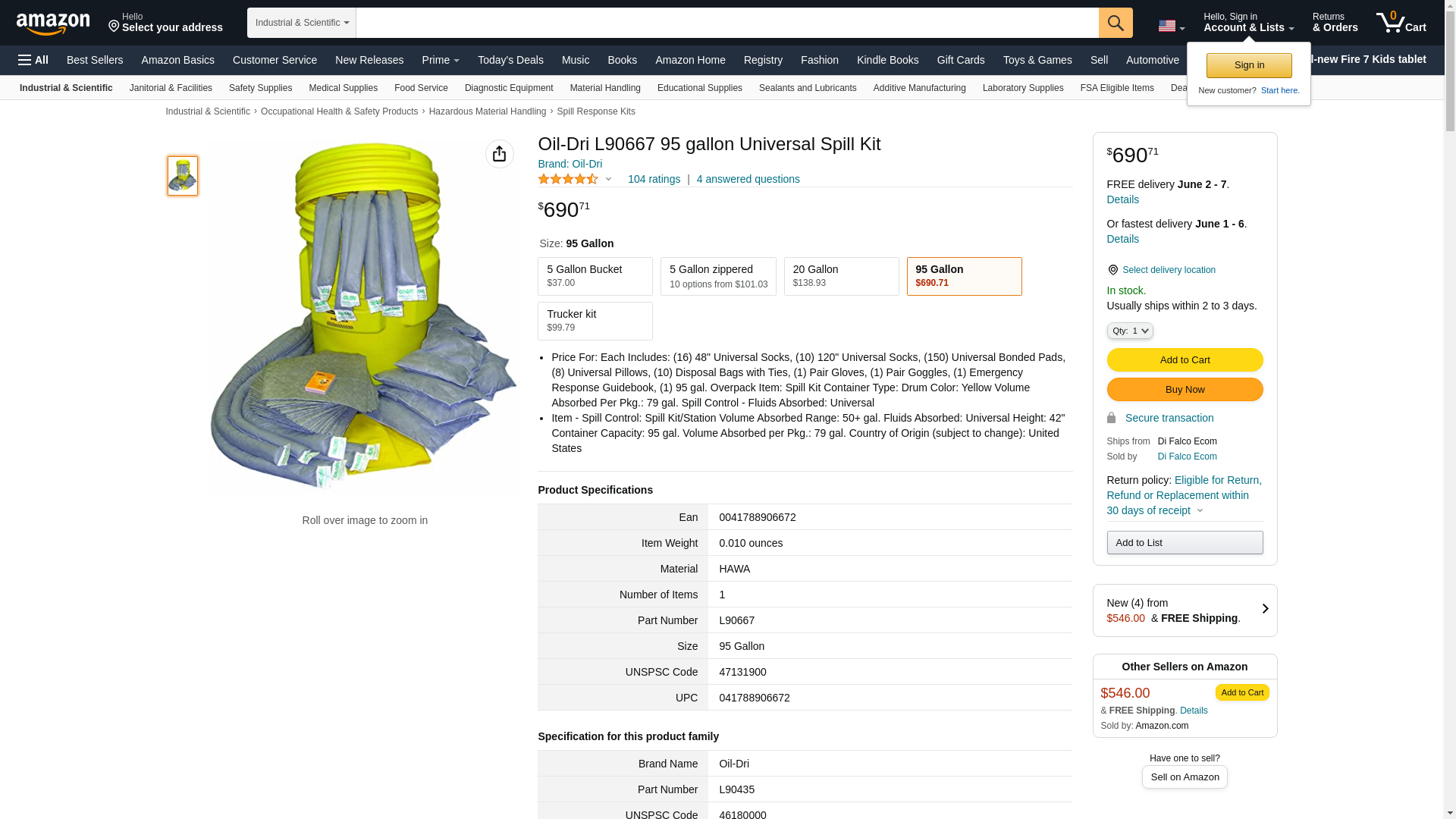Open the 4 answered questions link
The width and height of the screenshot is (1456, 819).
pyautogui.click(x=748, y=180)
